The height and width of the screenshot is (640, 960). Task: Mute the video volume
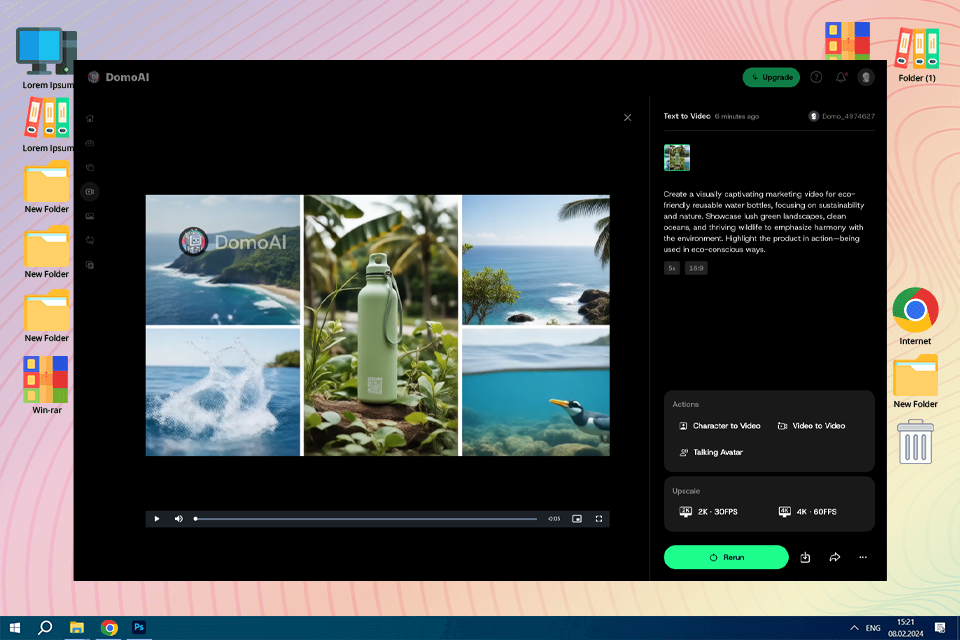179,519
